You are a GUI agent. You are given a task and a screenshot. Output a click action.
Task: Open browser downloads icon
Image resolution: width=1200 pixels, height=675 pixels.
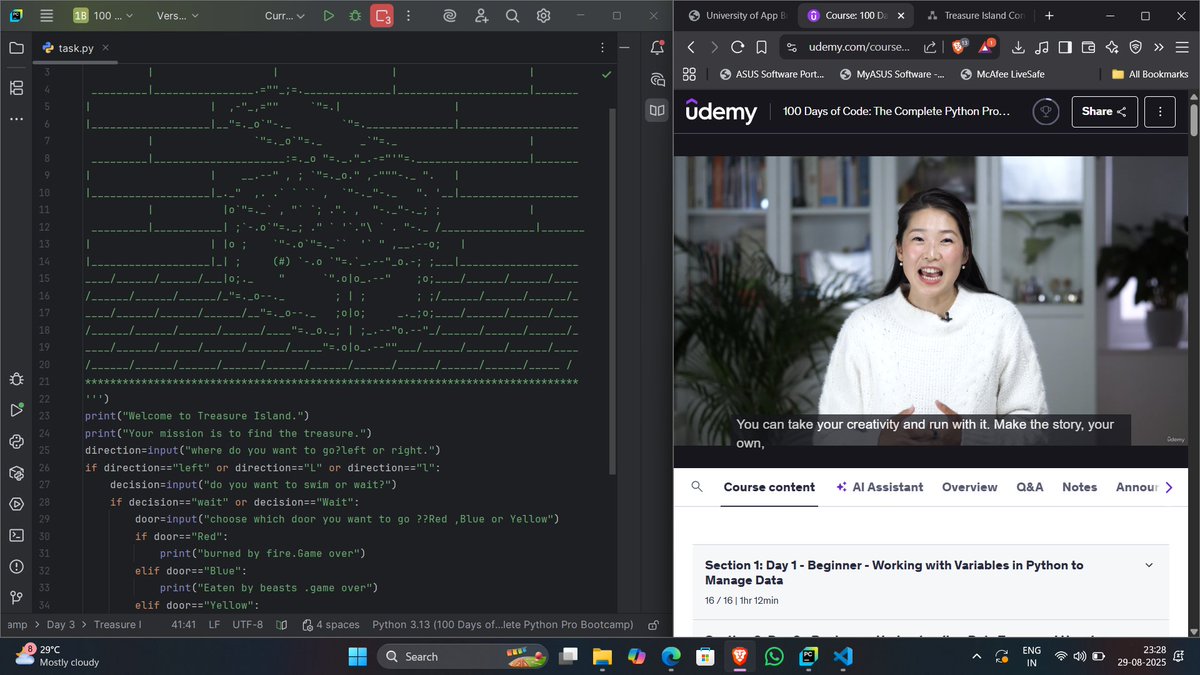click(1018, 47)
